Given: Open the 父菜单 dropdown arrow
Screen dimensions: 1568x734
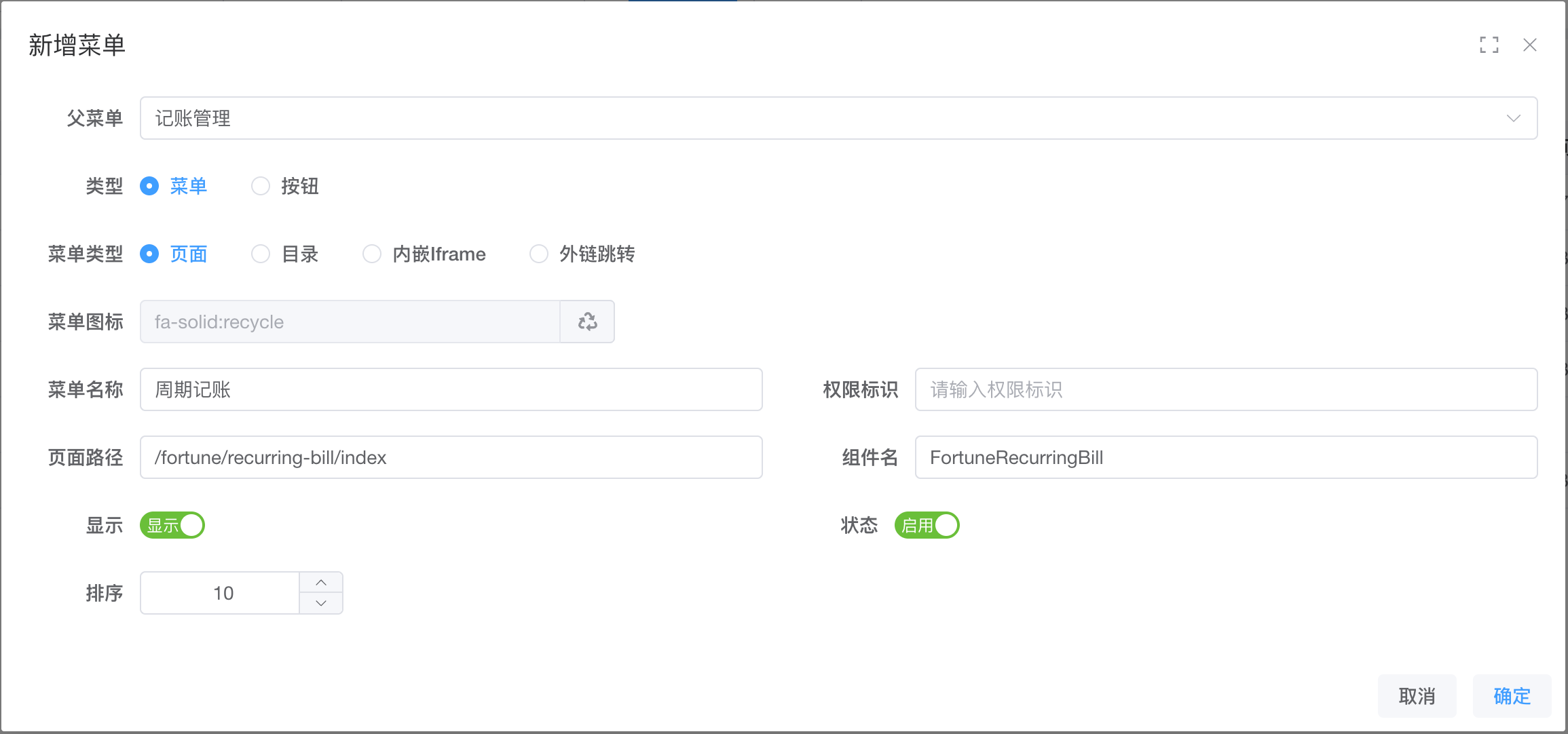Looking at the screenshot, I should pos(1513,118).
